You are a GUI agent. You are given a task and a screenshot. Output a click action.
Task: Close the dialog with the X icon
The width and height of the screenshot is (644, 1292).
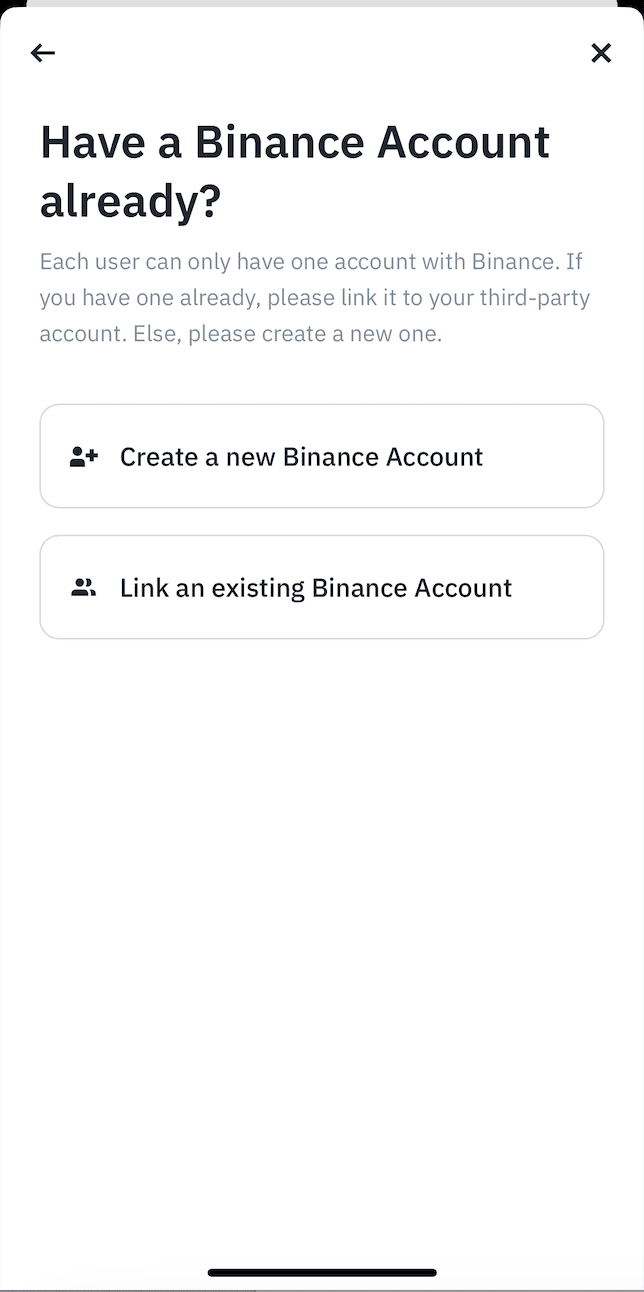(601, 53)
